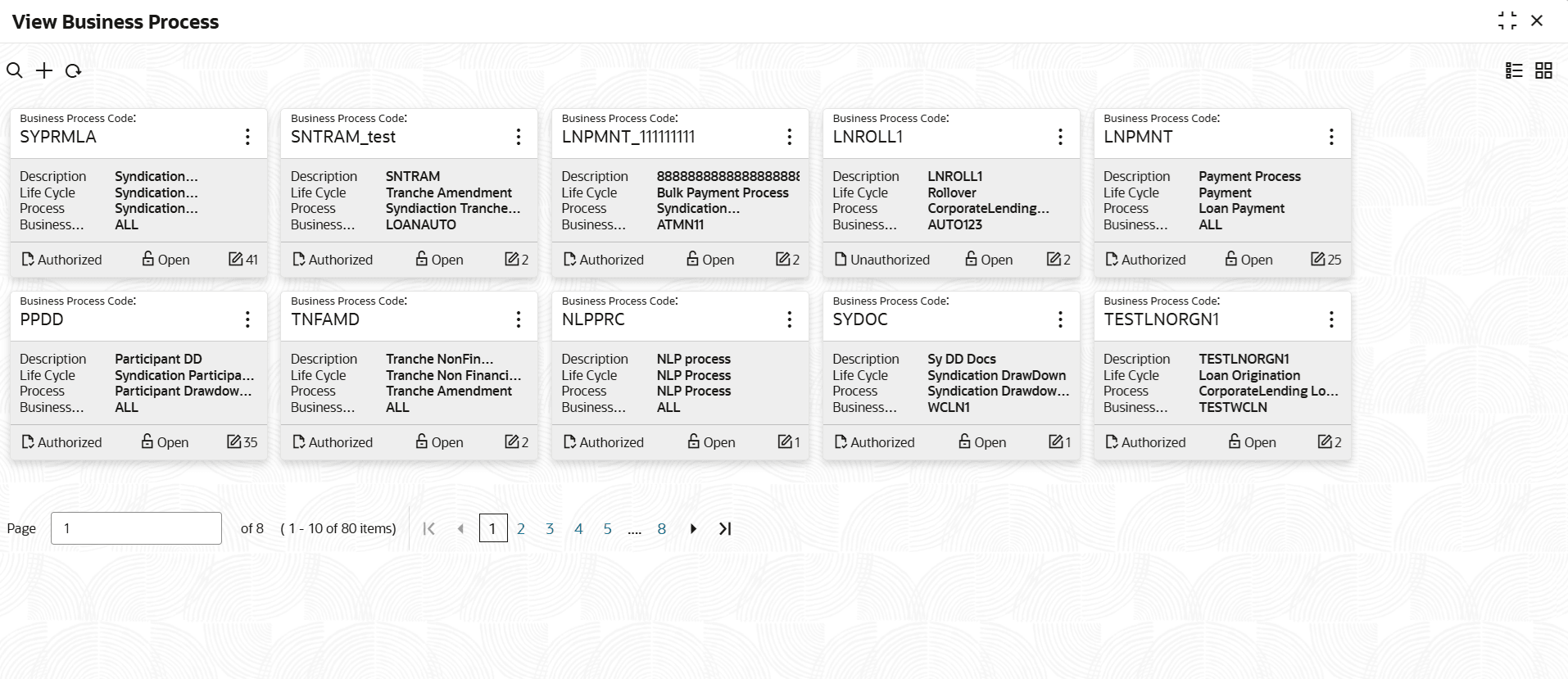Refresh the business process list
This screenshot has height=679, width=1568.
pos(74,70)
